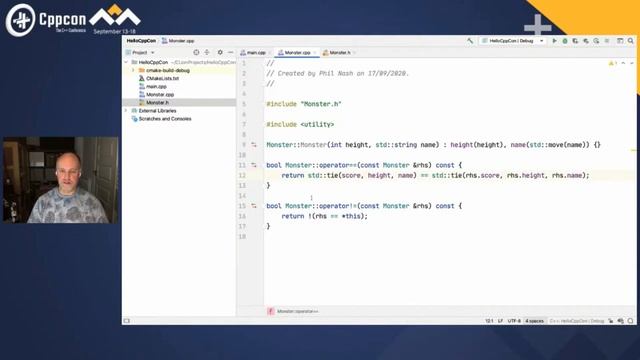The image size is (640, 360).
Task: Open Project panel gear options
Action: pos(220,52)
